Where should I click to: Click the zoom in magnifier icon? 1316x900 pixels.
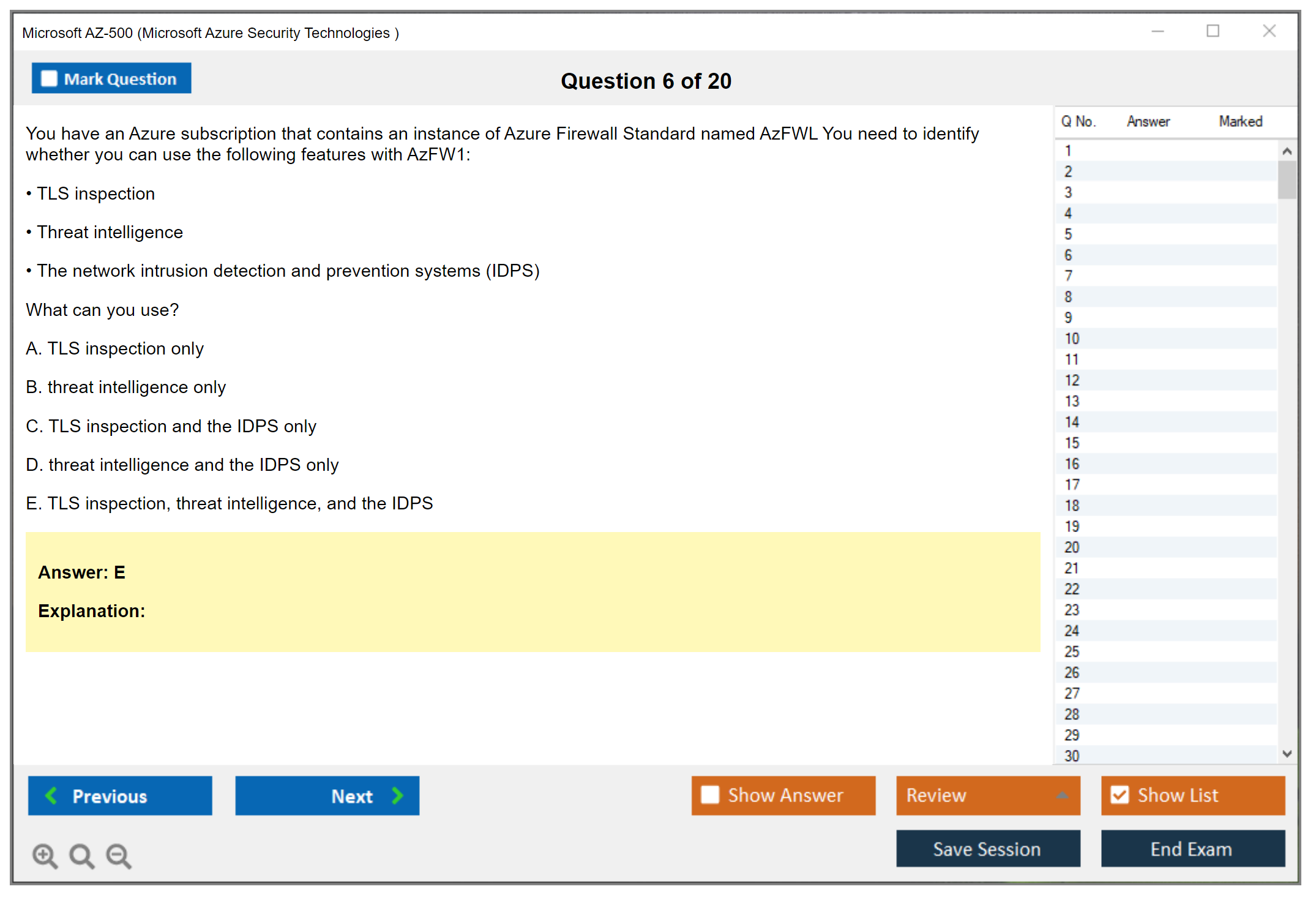[x=45, y=855]
